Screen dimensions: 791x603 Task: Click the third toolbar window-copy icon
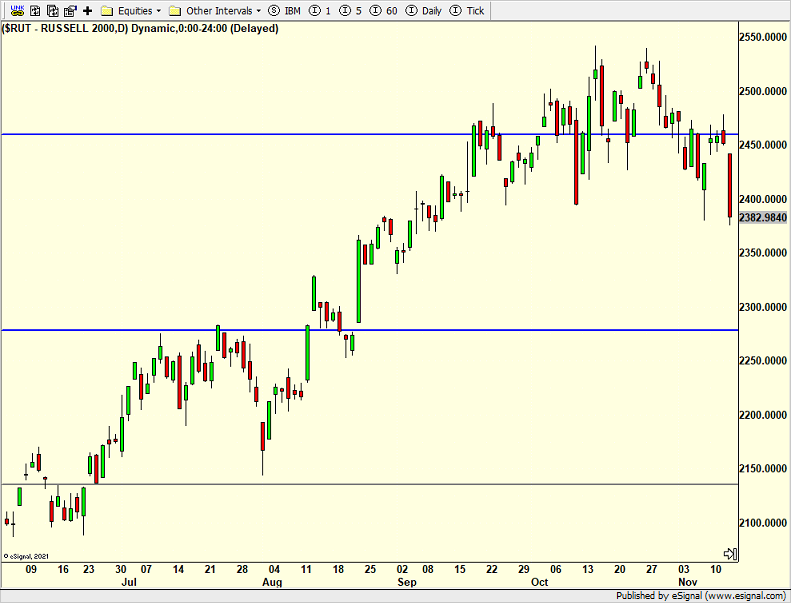(x=51, y=10)
